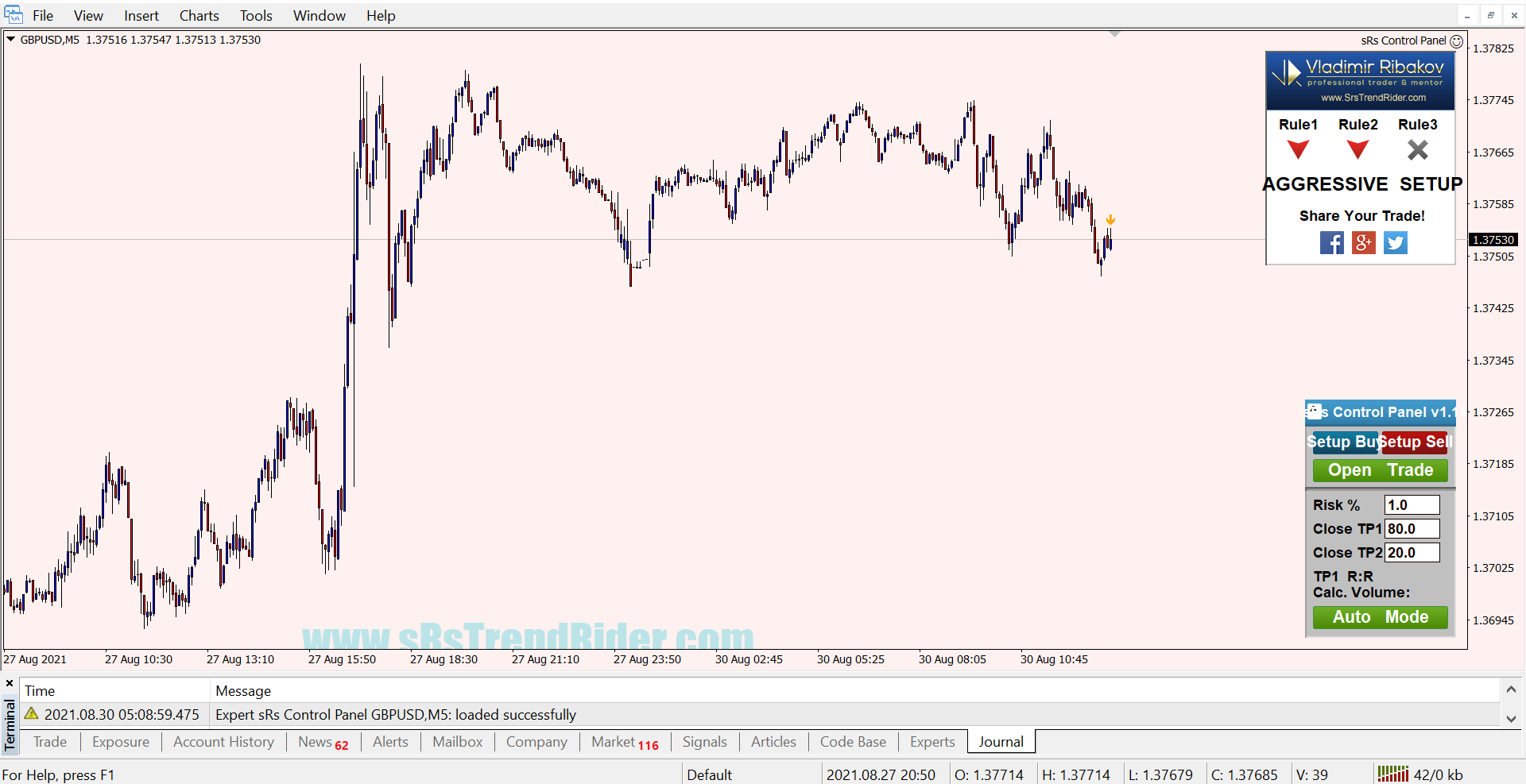Open the Window menu
Image resolution: width=1526 pixels, height=784 pixels.
pos(320,16)
